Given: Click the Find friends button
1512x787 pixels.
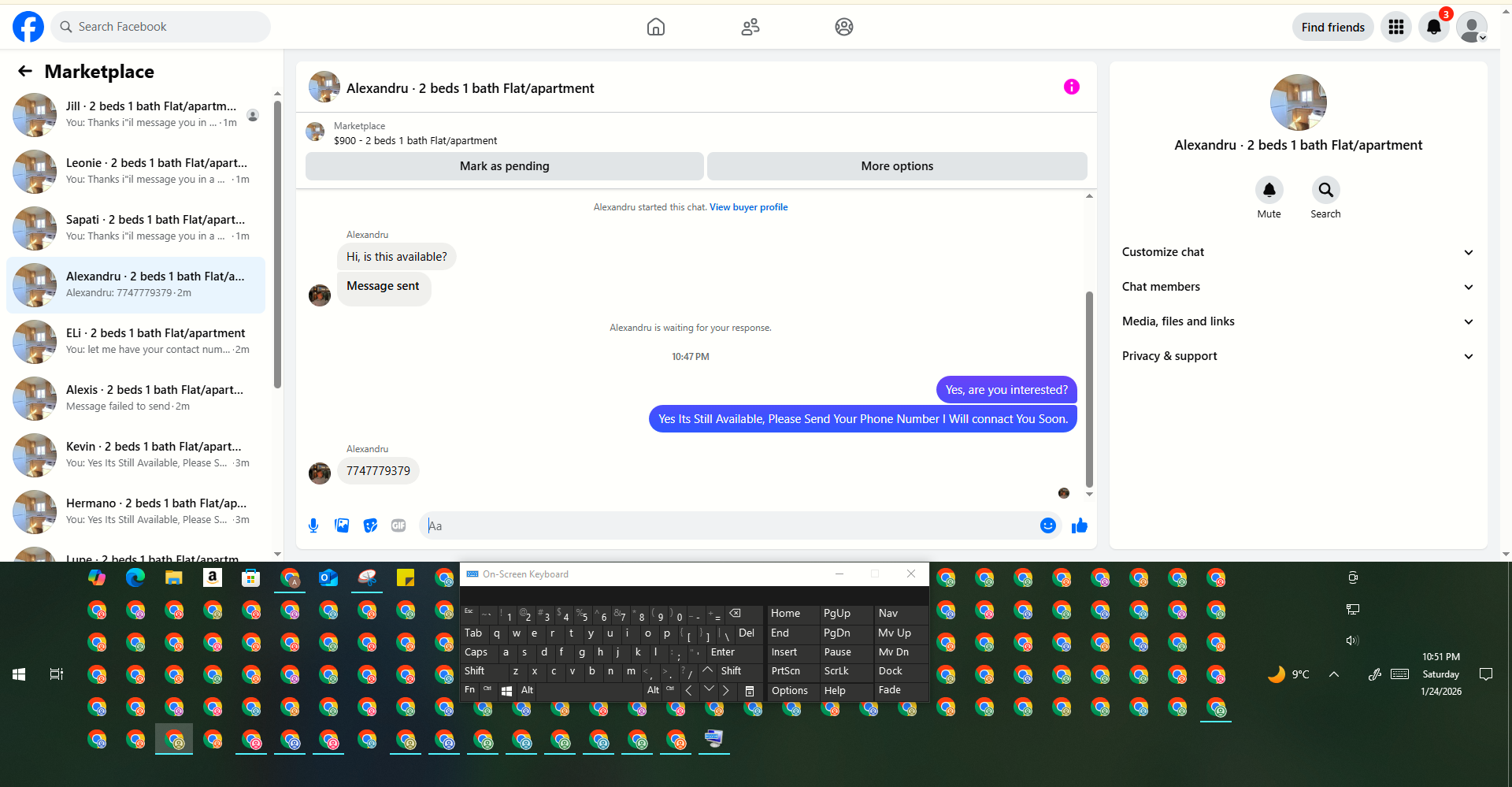Looking at the screenshot, I should (x=1333, y=27).
